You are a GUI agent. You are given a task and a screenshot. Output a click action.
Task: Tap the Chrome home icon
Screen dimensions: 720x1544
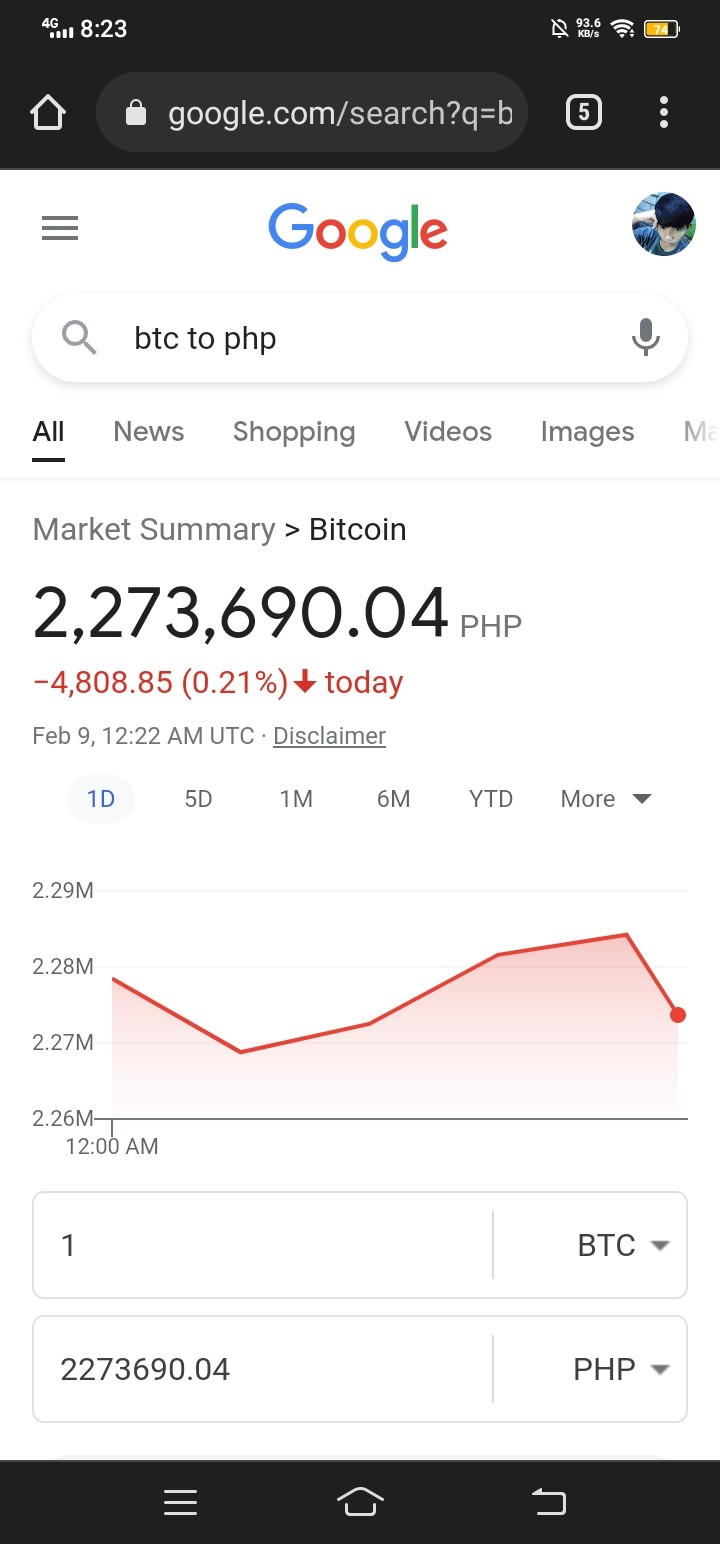(48, 112)
